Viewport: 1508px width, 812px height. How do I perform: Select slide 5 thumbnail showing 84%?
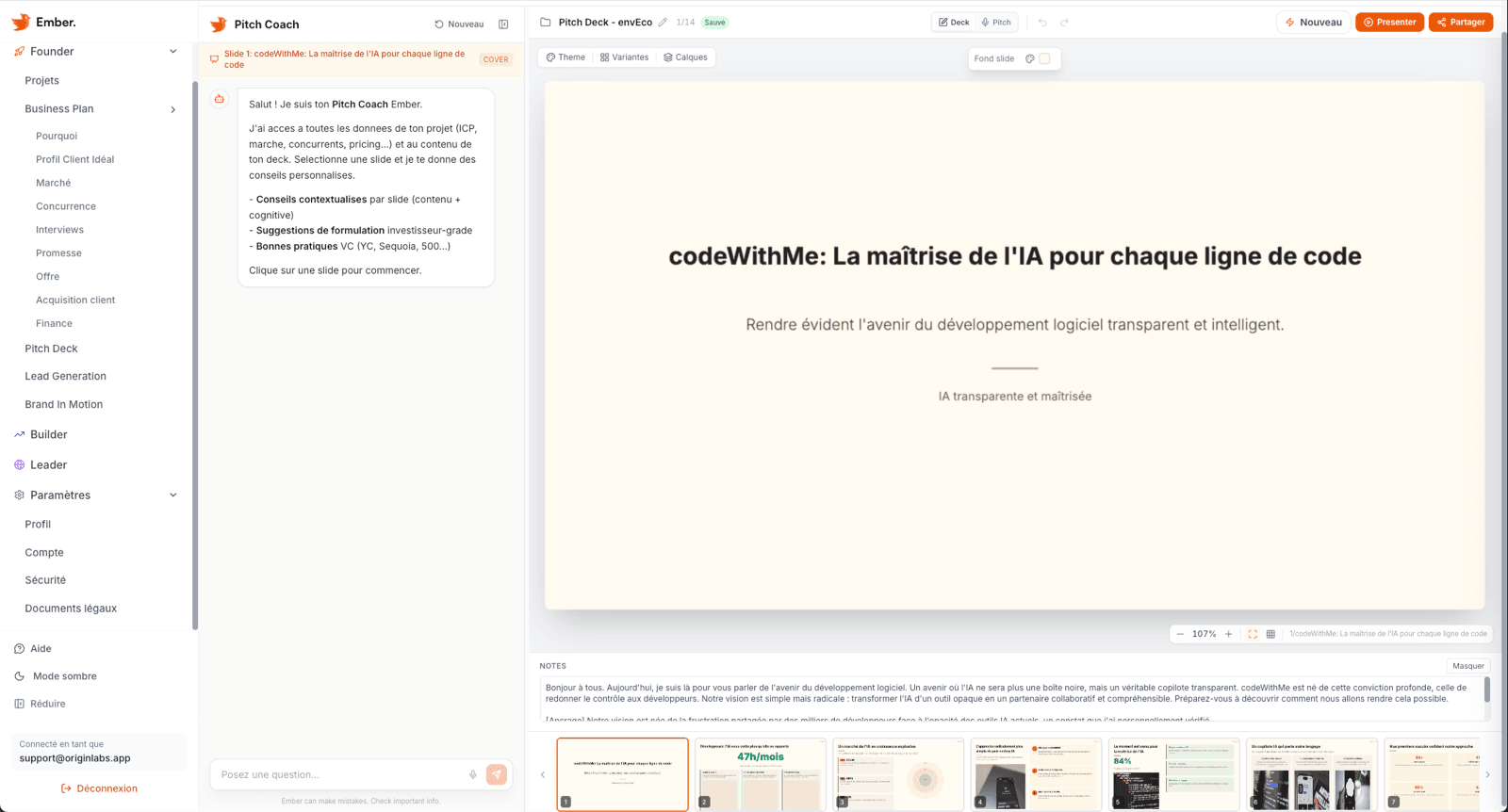(x=1173, y=774)
